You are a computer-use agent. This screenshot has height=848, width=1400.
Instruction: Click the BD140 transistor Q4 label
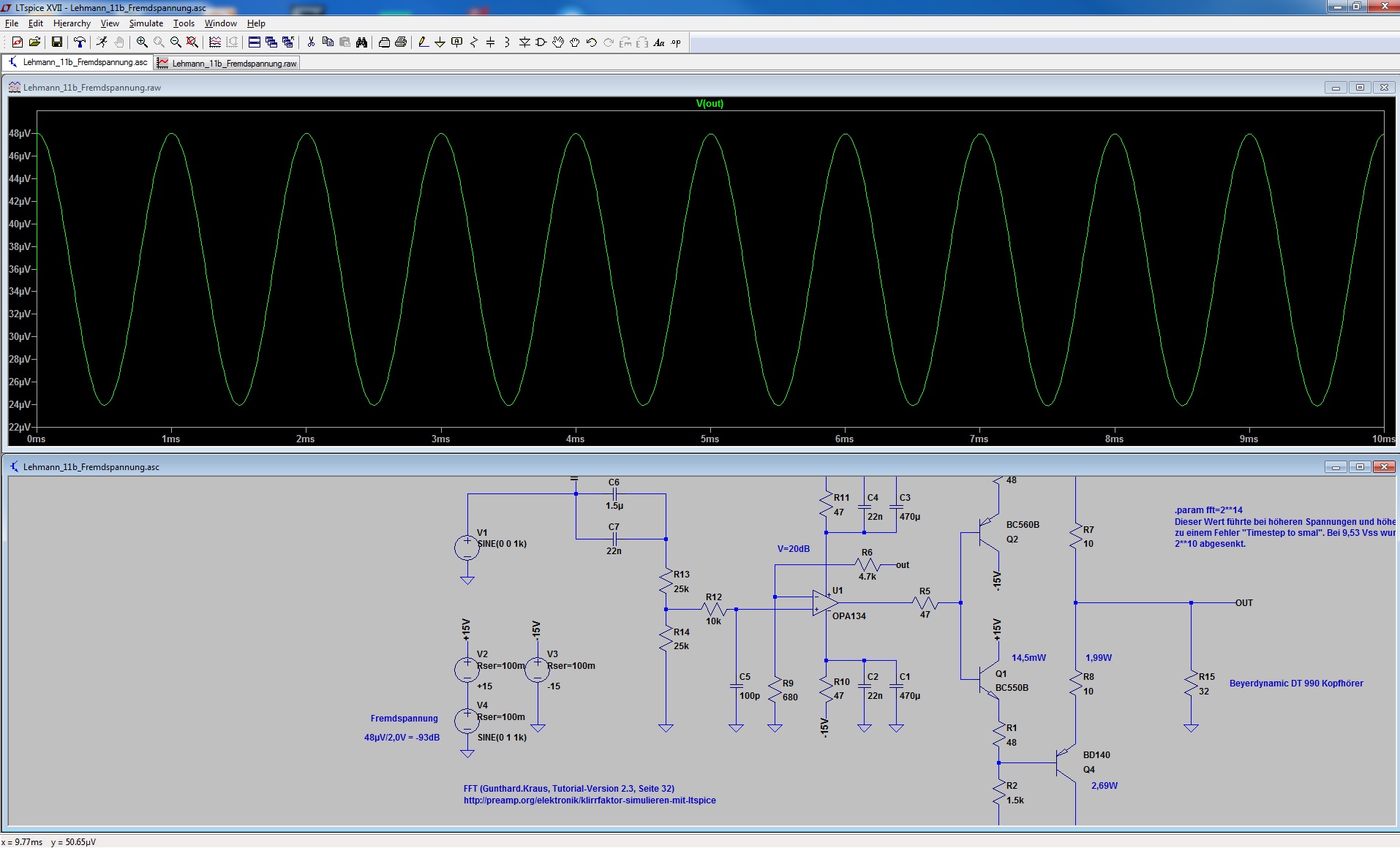[1096, 755]
